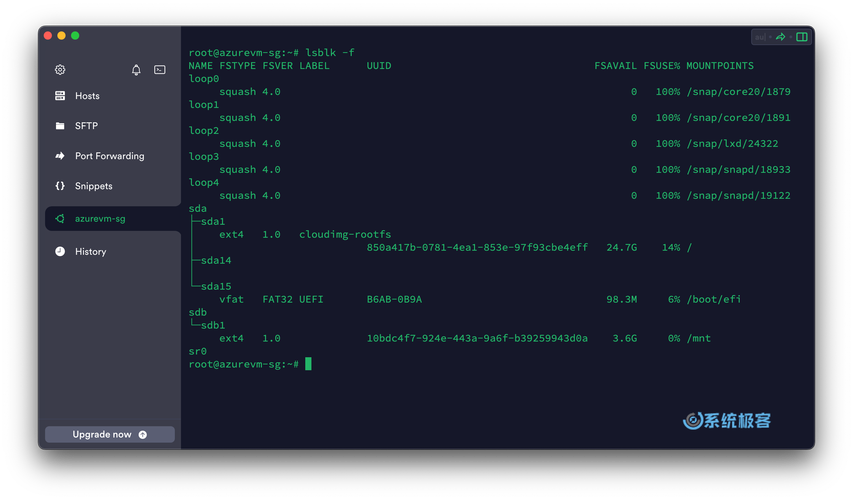Click the cloudimg-rootfs label in the output
The height and width of the screenshot is (500, 853).
coord(345,235)
